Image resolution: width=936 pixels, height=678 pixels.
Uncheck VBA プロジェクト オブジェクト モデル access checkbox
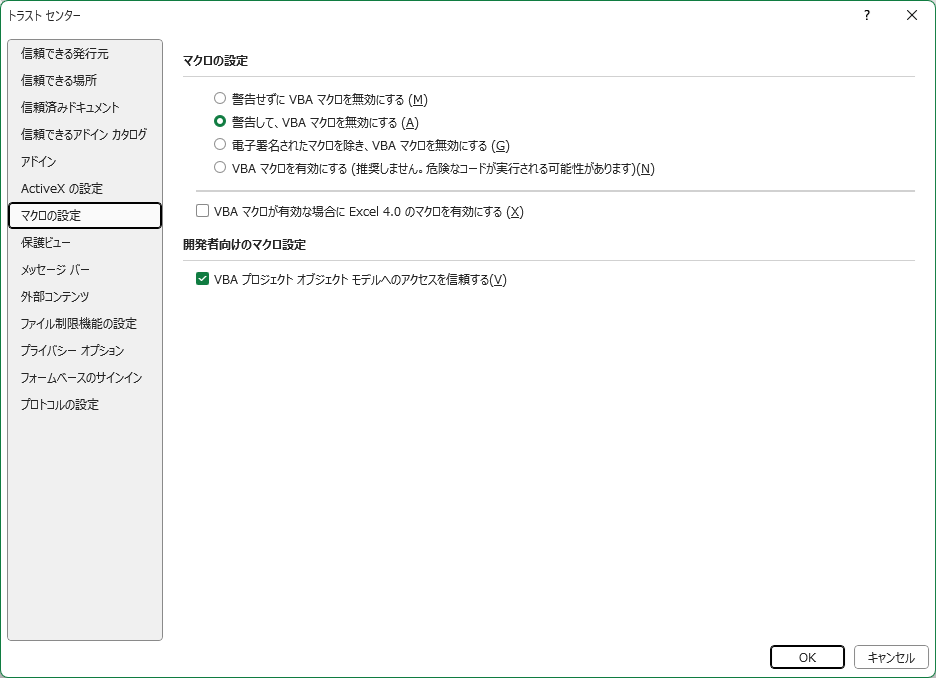pyautogui.click(x=203, y=279)
